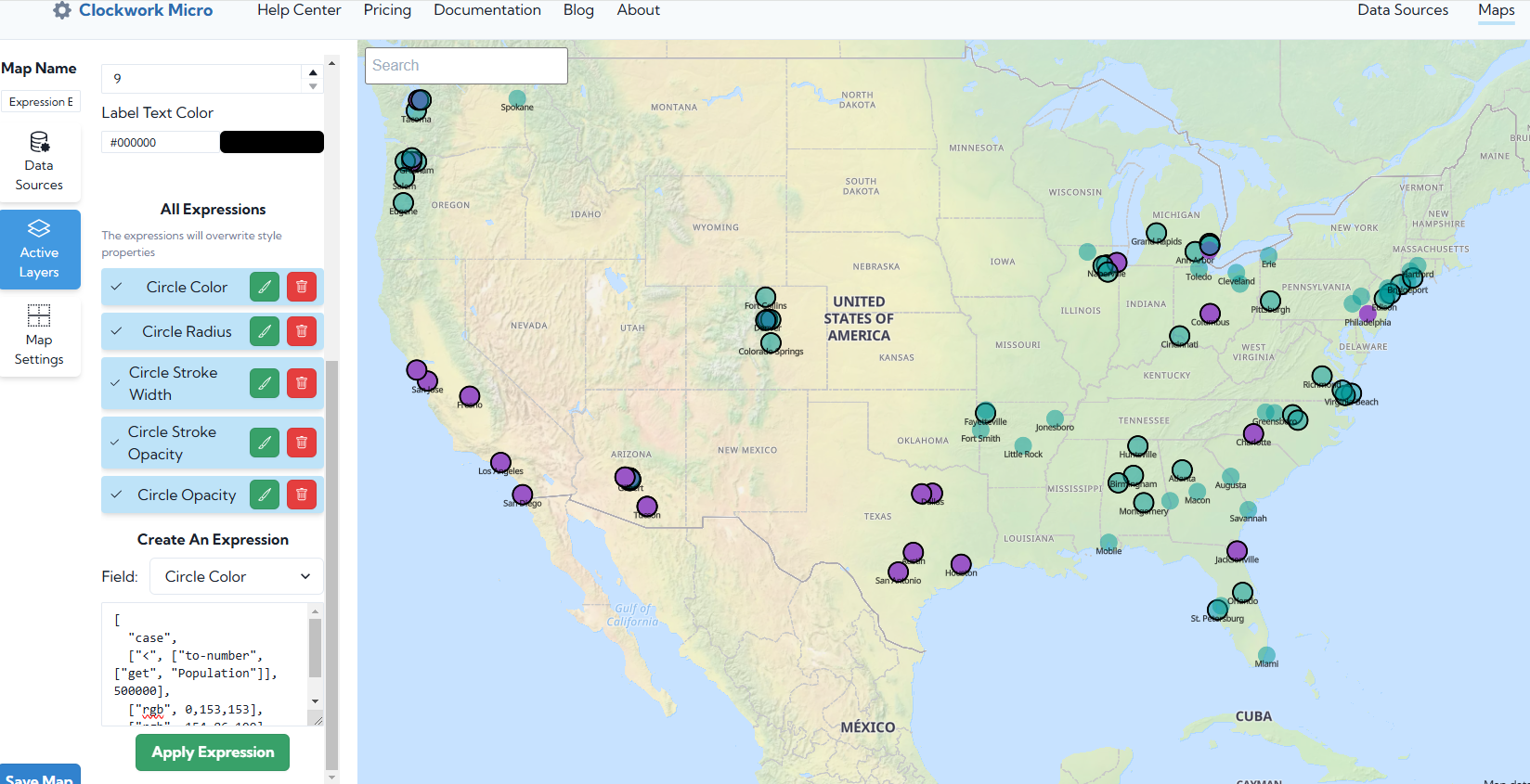The image size is (1530, 784).
Task: Edit the Circle Color expression
Action: 265,288
